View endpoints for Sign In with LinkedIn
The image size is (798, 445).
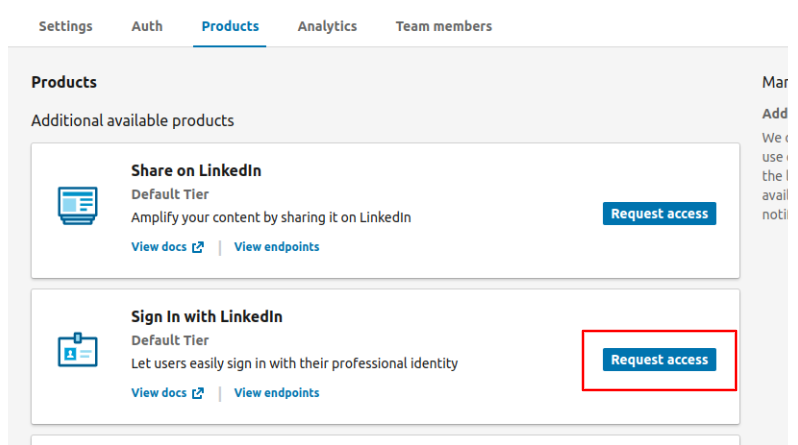click(x=277, y=393)
